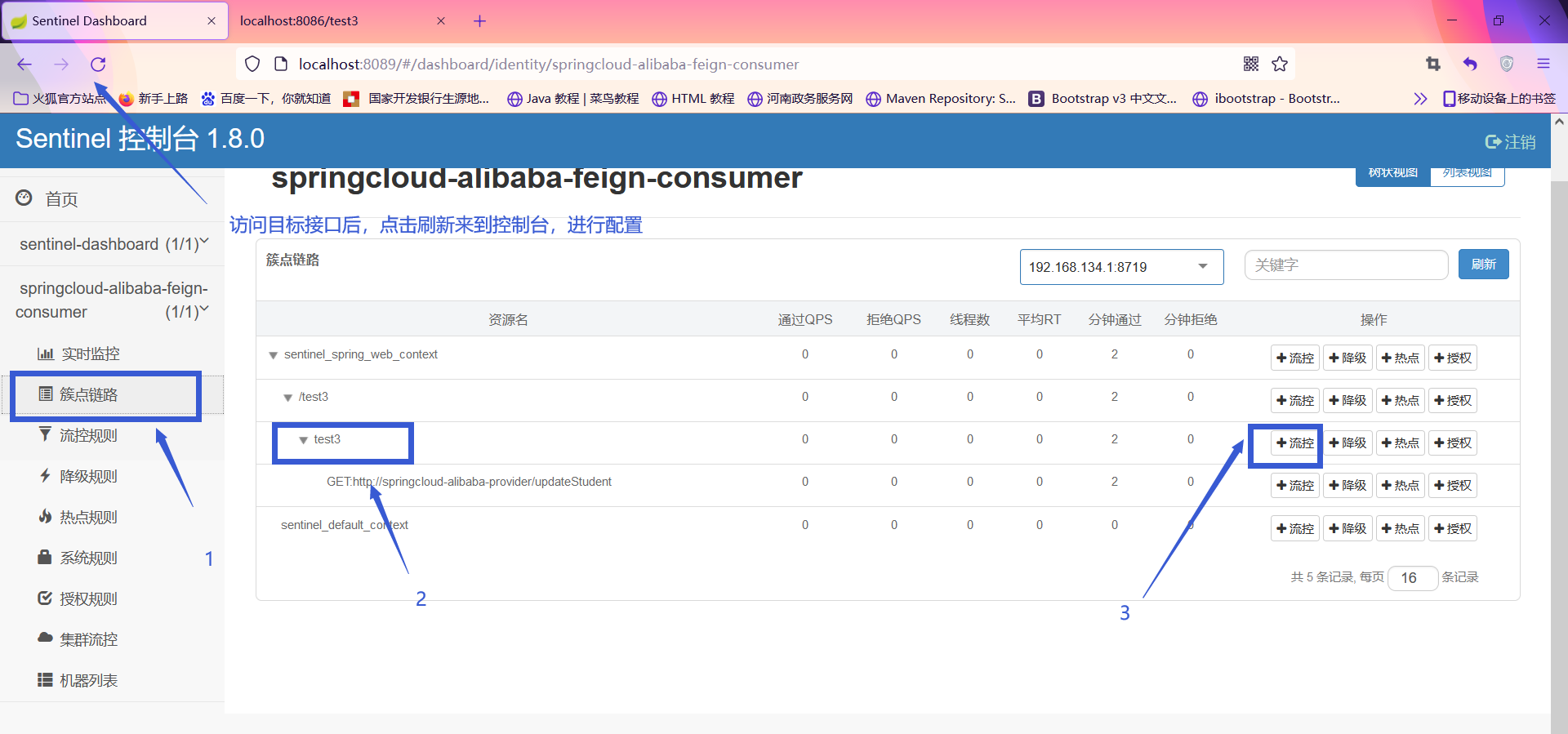The image size is (1568, 734).
Task: Collapse the test3 tree node
Action: point(303,440)
